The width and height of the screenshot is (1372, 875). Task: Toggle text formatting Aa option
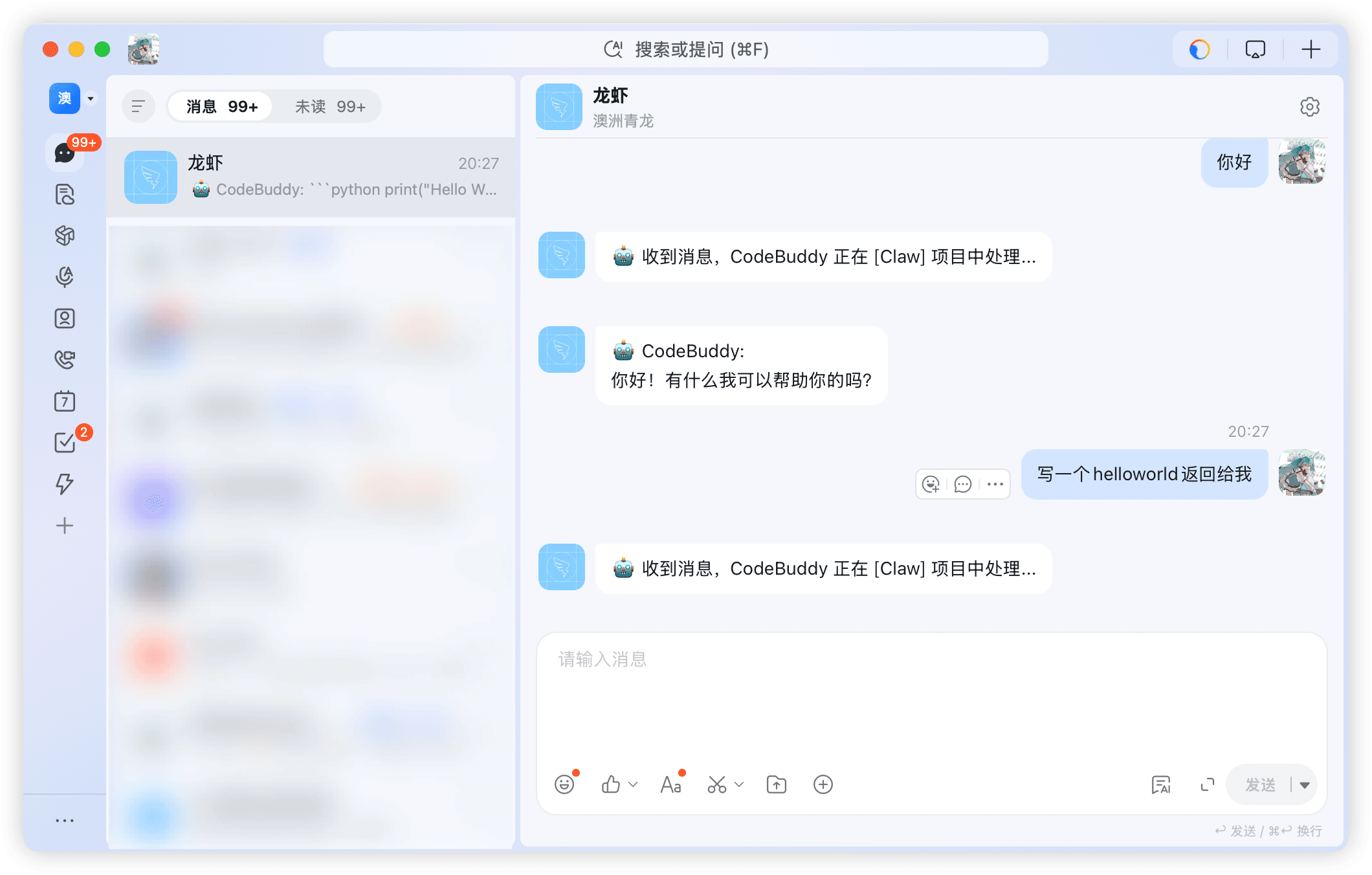click(670, 785)
